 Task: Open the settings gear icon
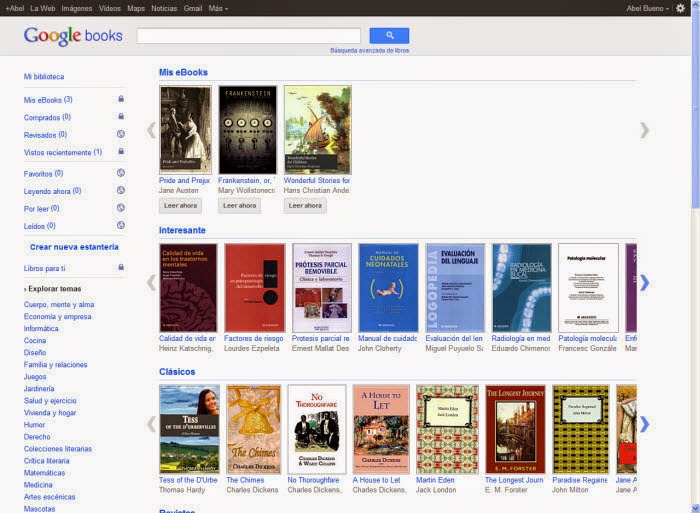(680, 8)
